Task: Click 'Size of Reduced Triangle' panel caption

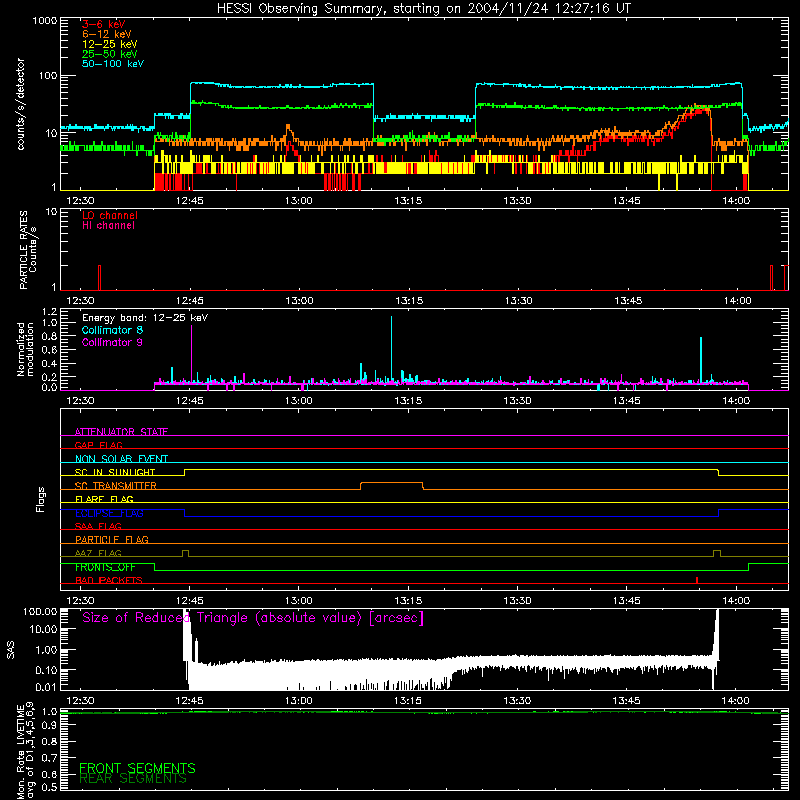Action: pos(253,618)
